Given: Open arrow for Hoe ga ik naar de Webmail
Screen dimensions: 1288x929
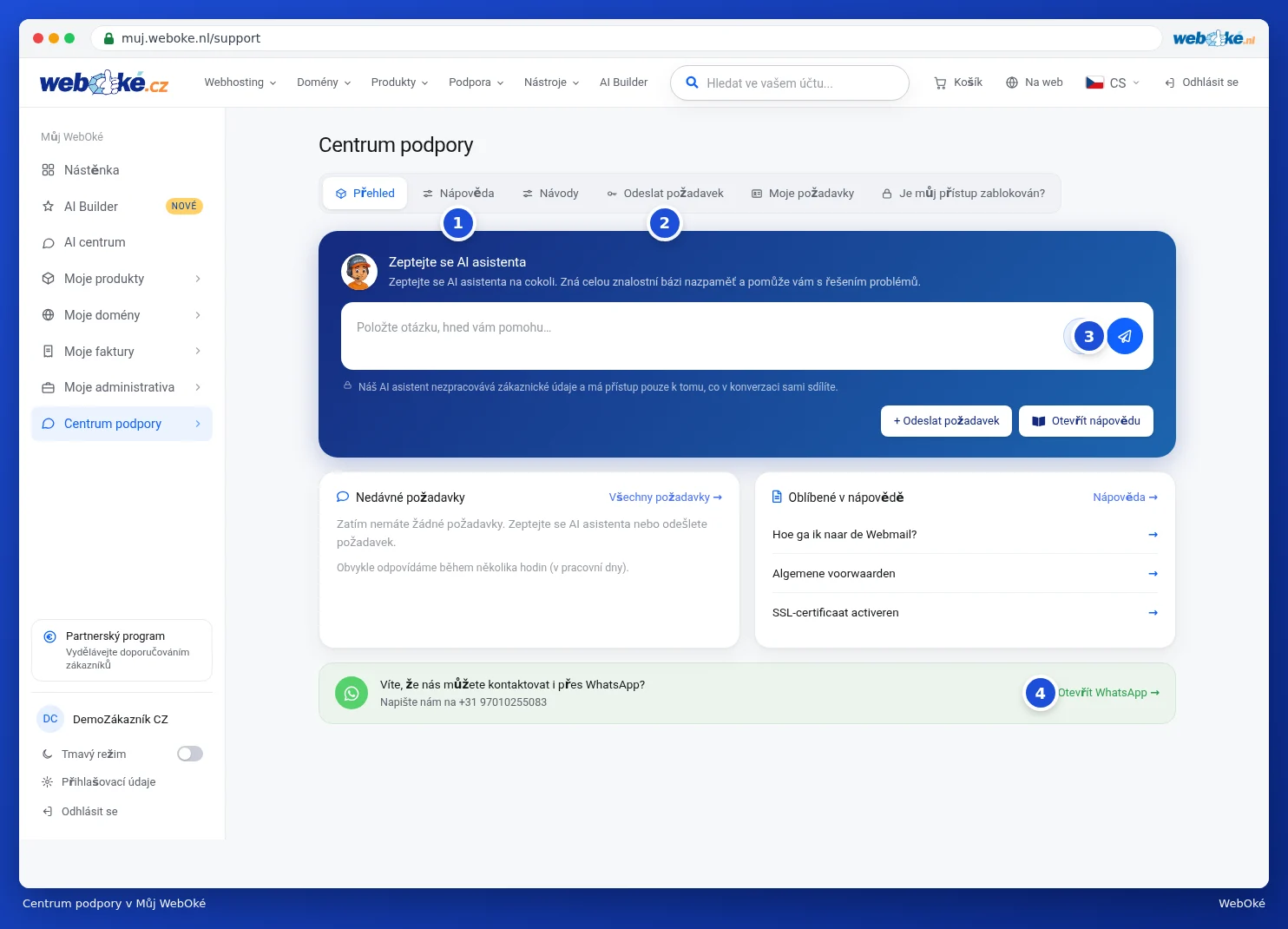Looking at the screenshot, I should [1153, 535].
